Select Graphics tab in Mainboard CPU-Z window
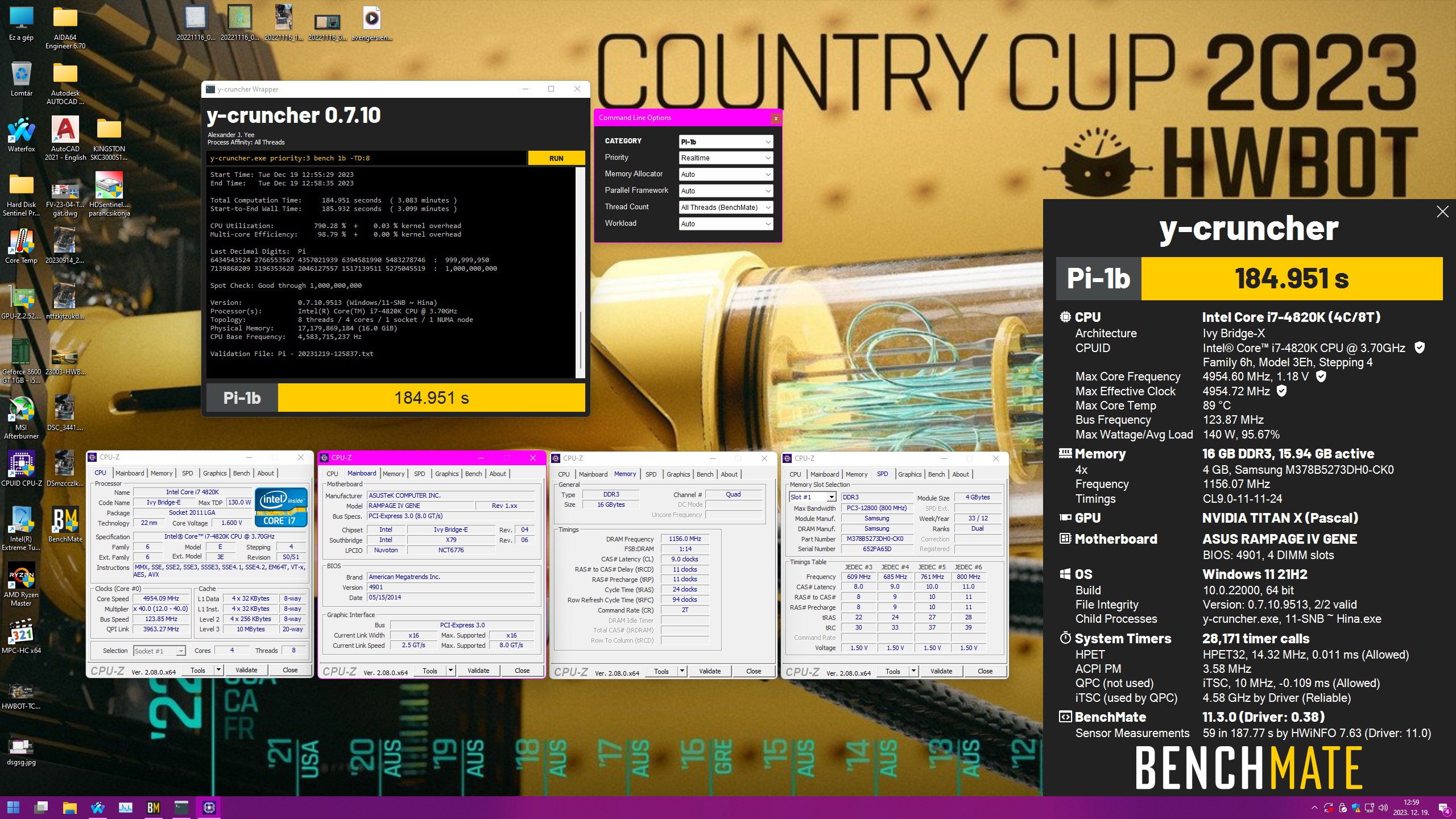Viewport: 1456px width, 819px height. pyautogui.click(x=446, y=474)
